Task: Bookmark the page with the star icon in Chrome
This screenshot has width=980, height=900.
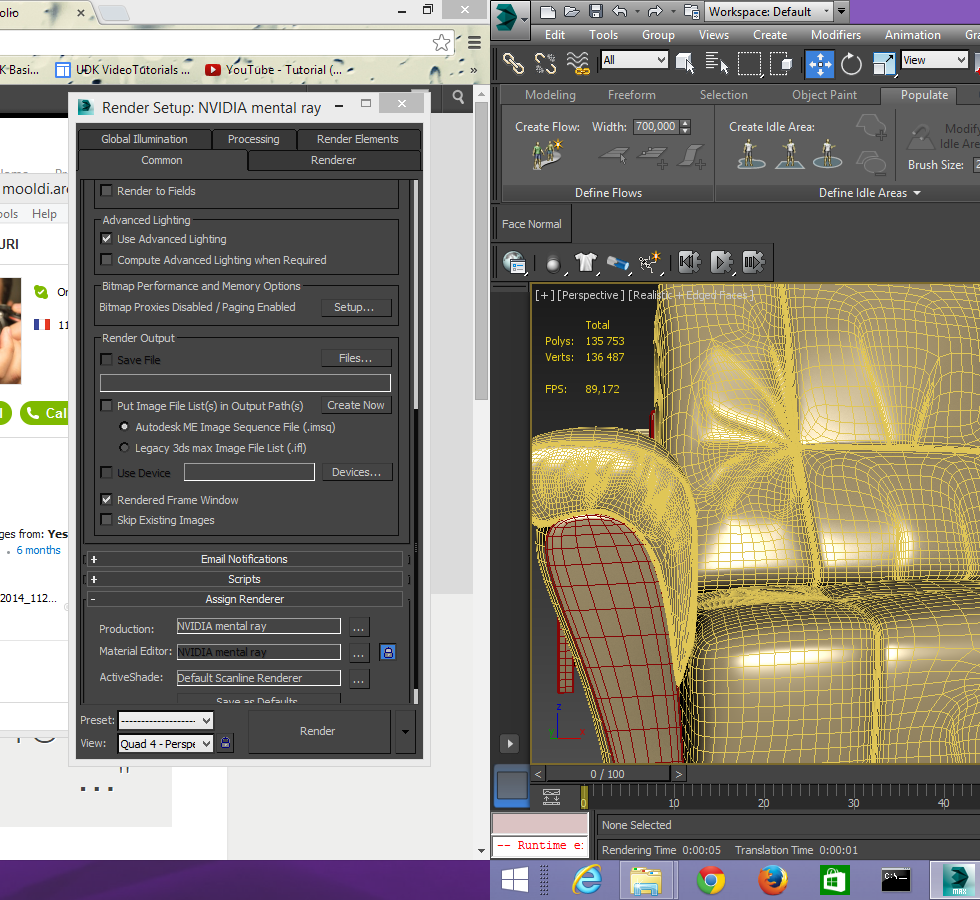Action: [441, 42]
